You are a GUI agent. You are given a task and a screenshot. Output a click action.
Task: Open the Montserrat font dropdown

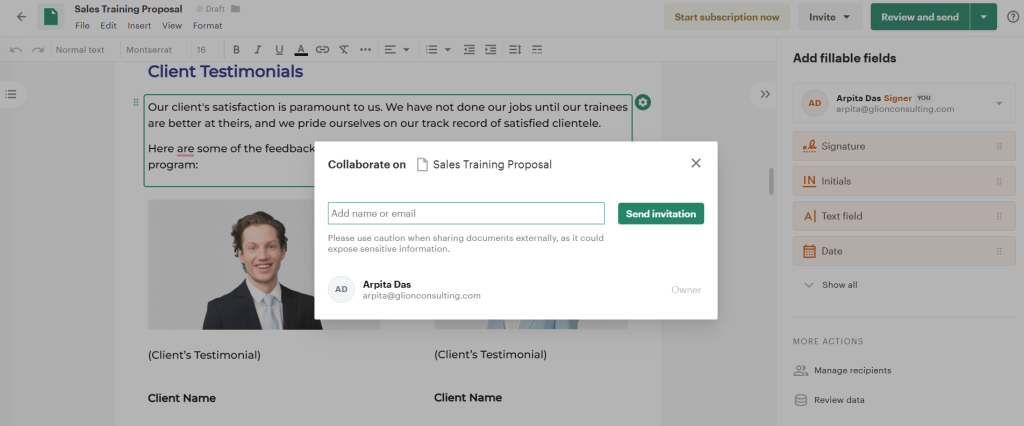[149, 50]
